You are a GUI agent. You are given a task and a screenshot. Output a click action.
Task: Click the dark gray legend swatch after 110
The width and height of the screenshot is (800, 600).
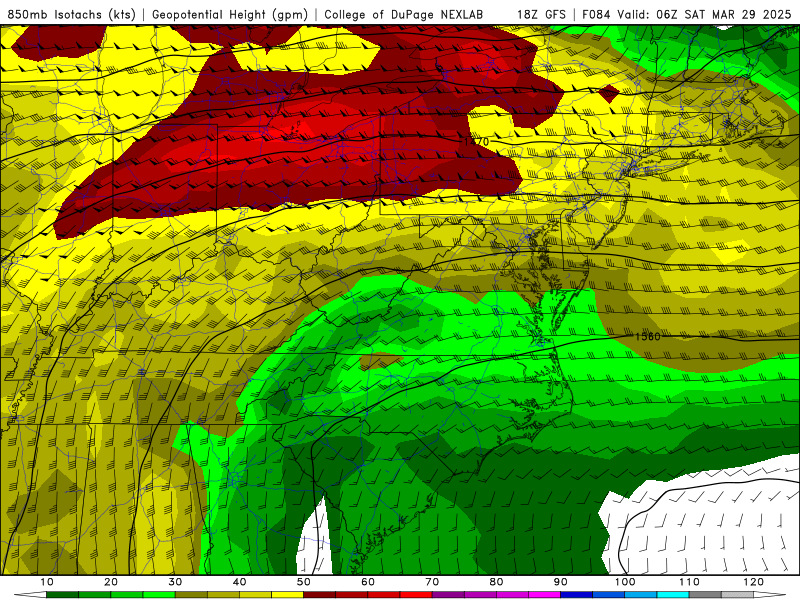click(x=705, y=595)
